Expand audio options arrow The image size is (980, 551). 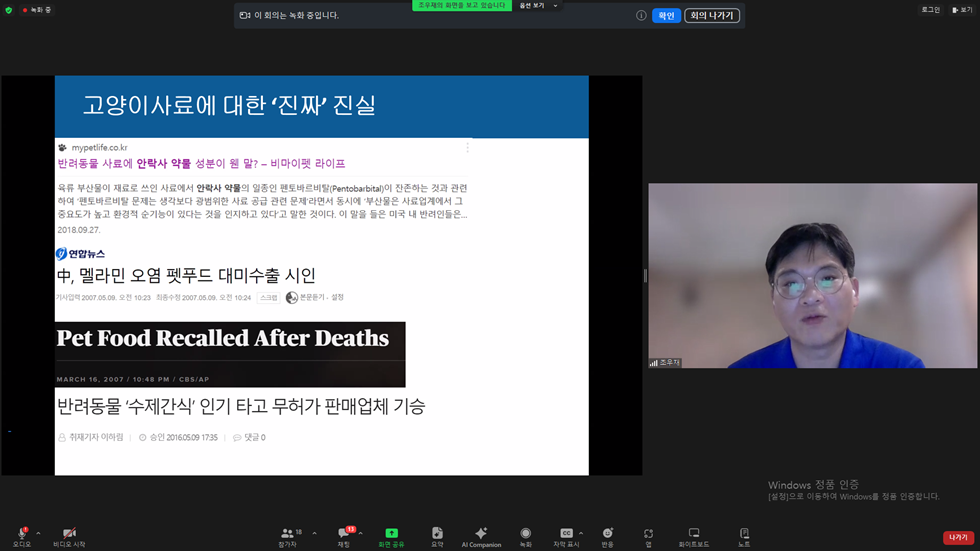click(x=38, y=534)
